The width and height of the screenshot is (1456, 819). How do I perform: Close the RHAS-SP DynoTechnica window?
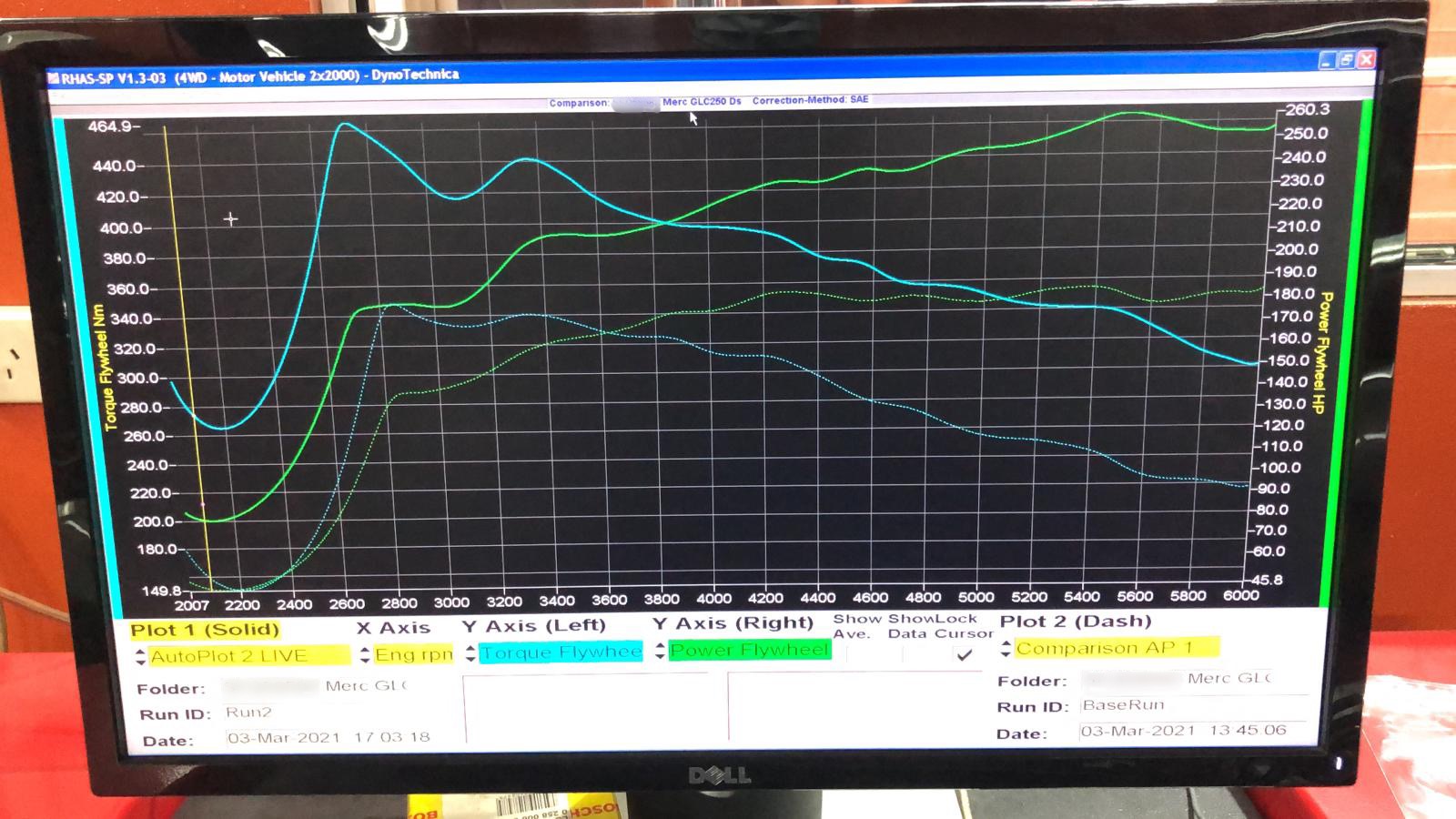1366,59
